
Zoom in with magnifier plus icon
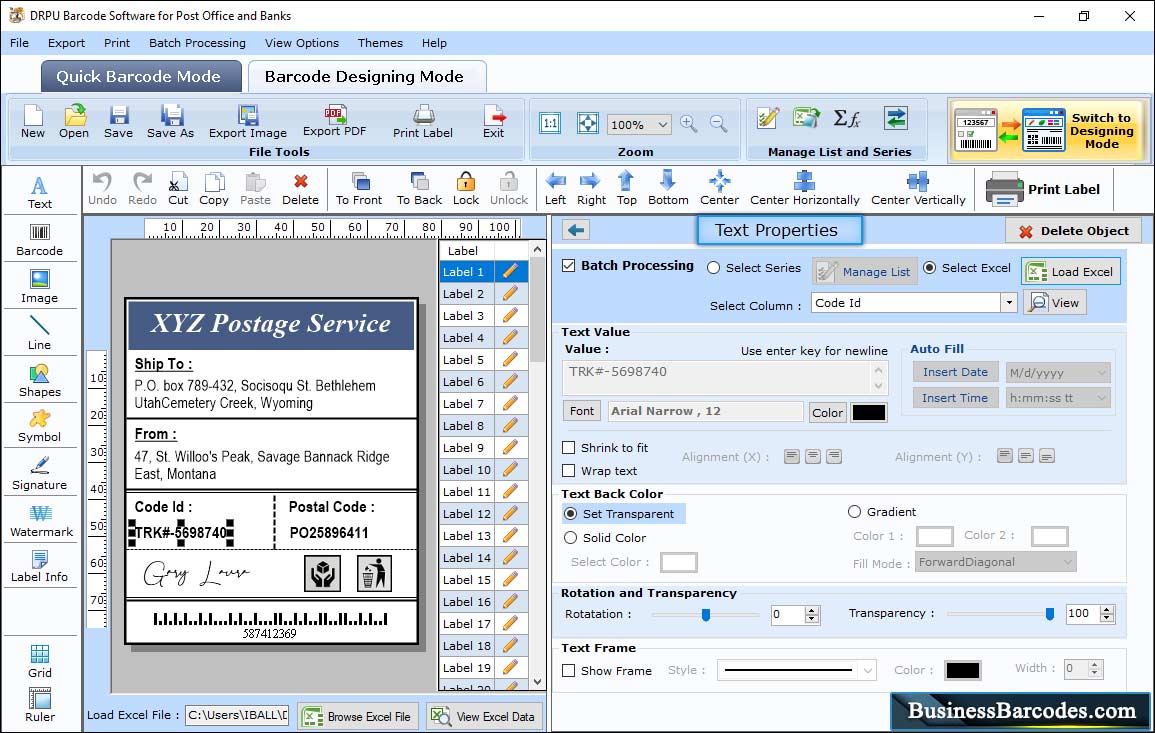coord(689,123)
